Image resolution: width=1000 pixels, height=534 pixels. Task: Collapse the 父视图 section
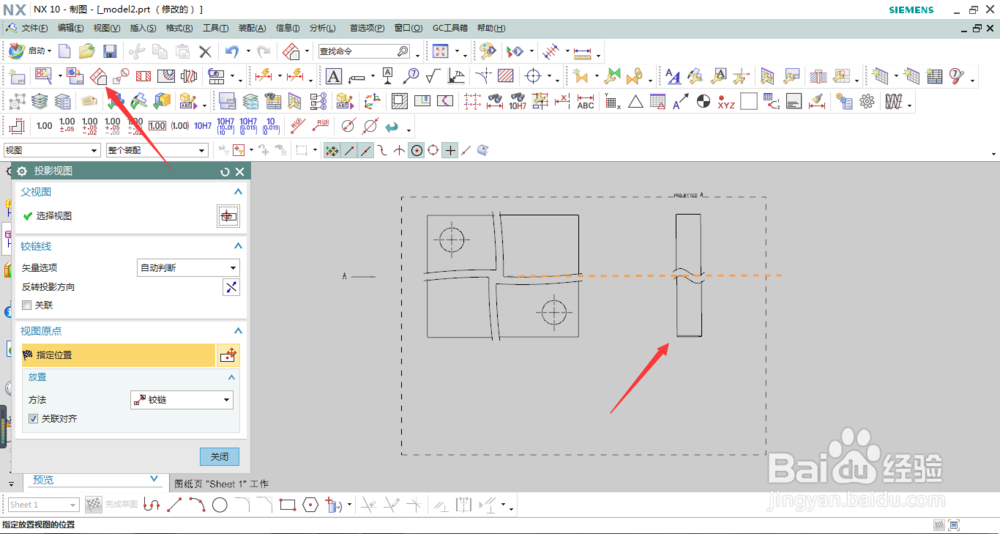click(x=238, y=191)
